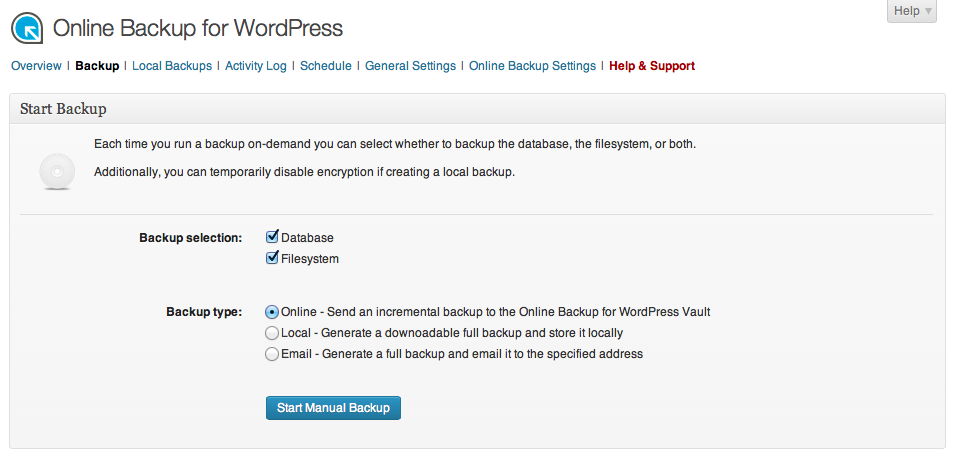The image size is (955, 458).
Task: Click the Help & Support link
Action: click(x=652, y=66)
